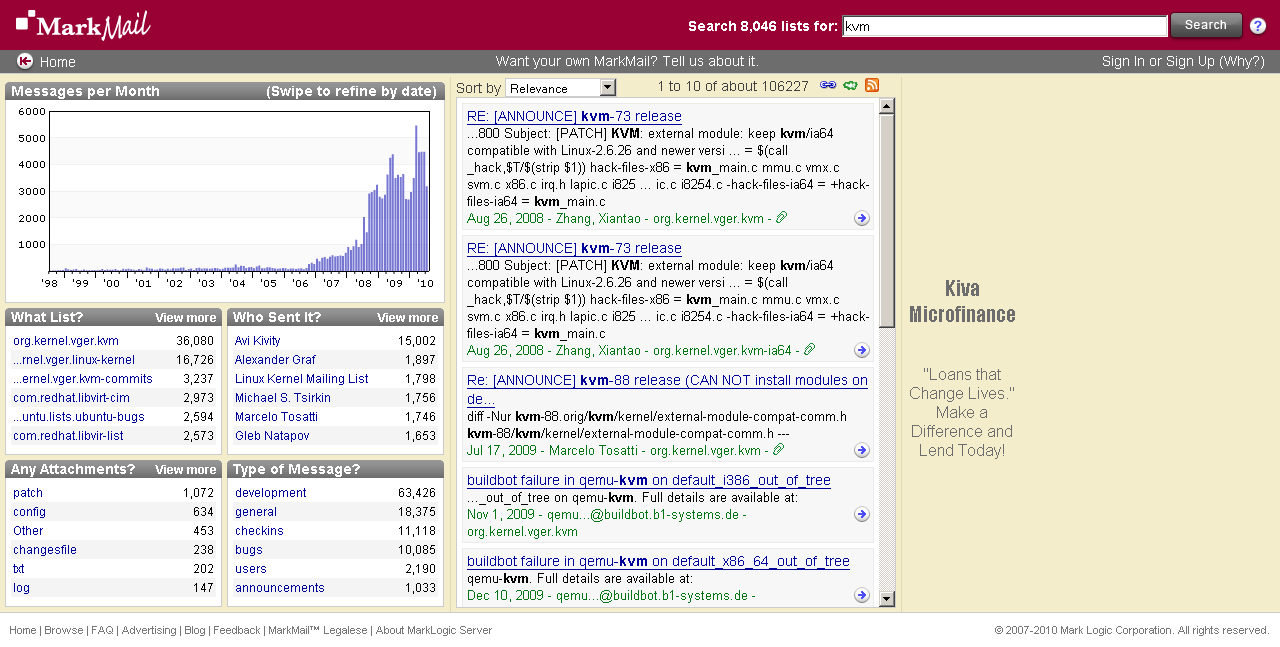Copy permalink via the chain link icon
This screenshot has height=647, width=1280.
[828, 85]
